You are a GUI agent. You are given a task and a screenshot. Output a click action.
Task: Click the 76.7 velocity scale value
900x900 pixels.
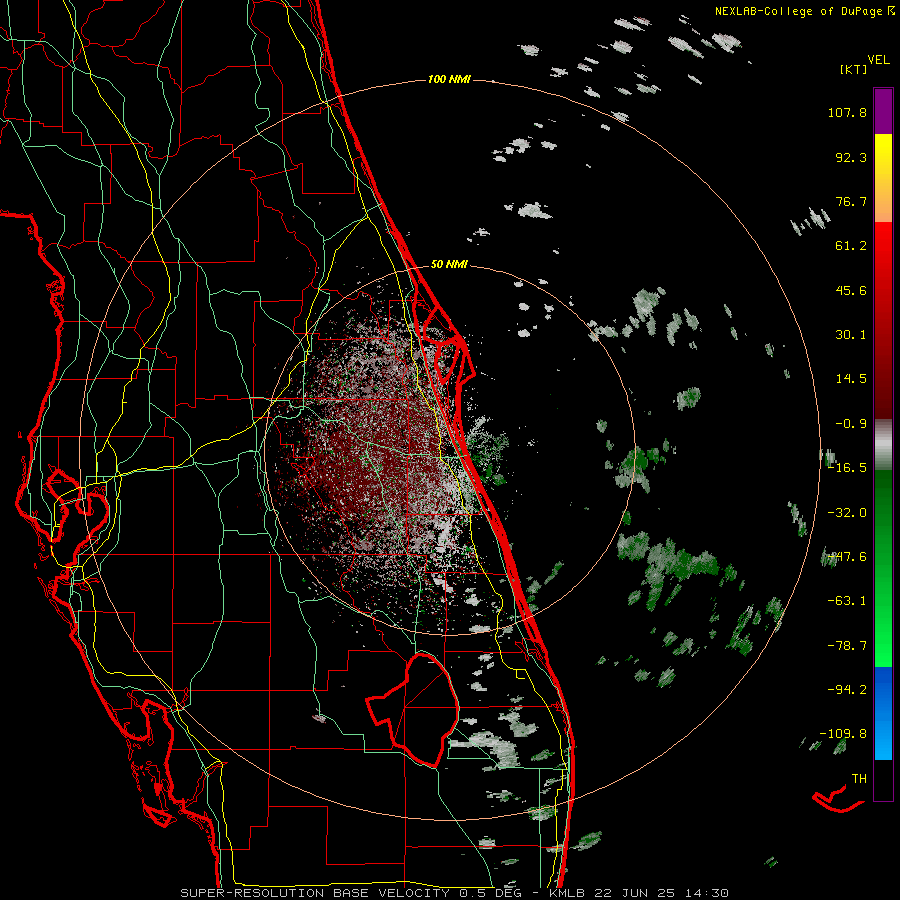851,201
